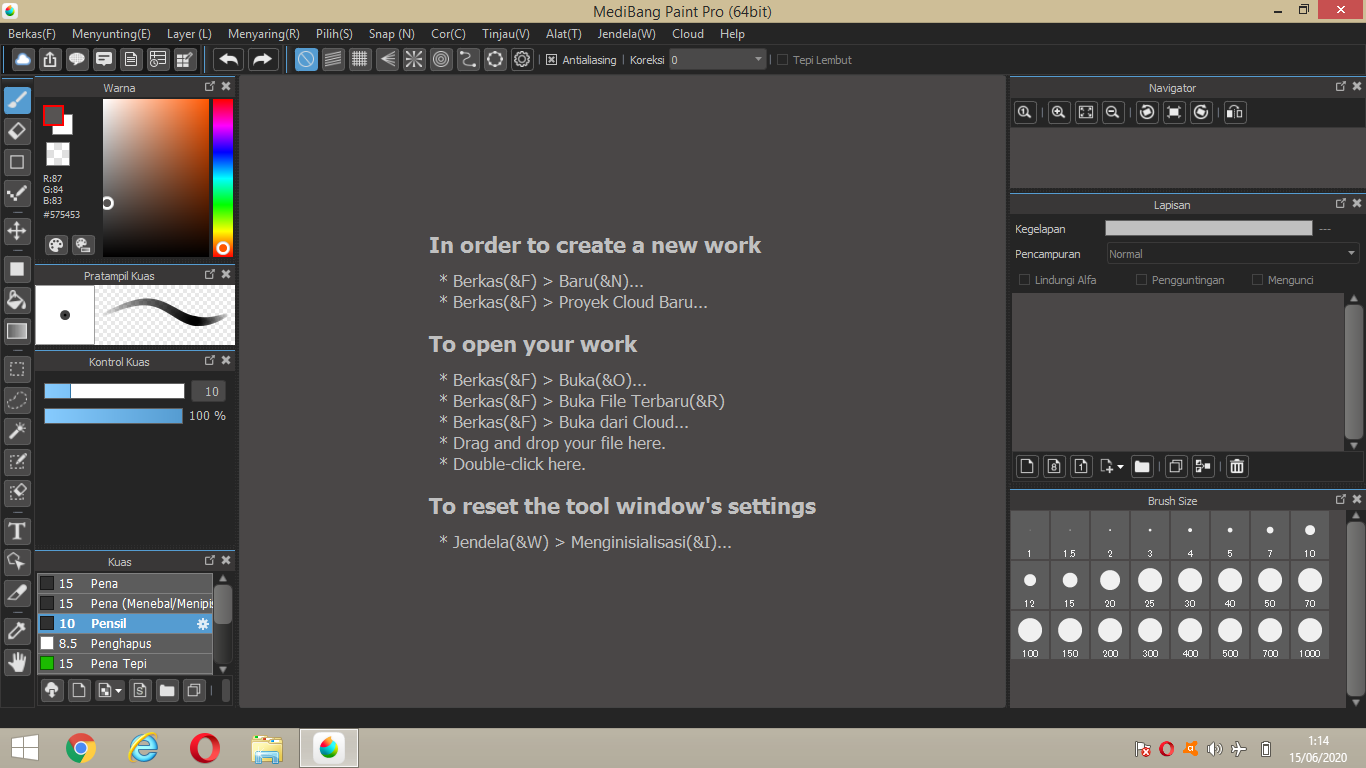Select the Bucket fill tool
Image resolution: width=1366 pixels, height=768 pixels.
17,300
